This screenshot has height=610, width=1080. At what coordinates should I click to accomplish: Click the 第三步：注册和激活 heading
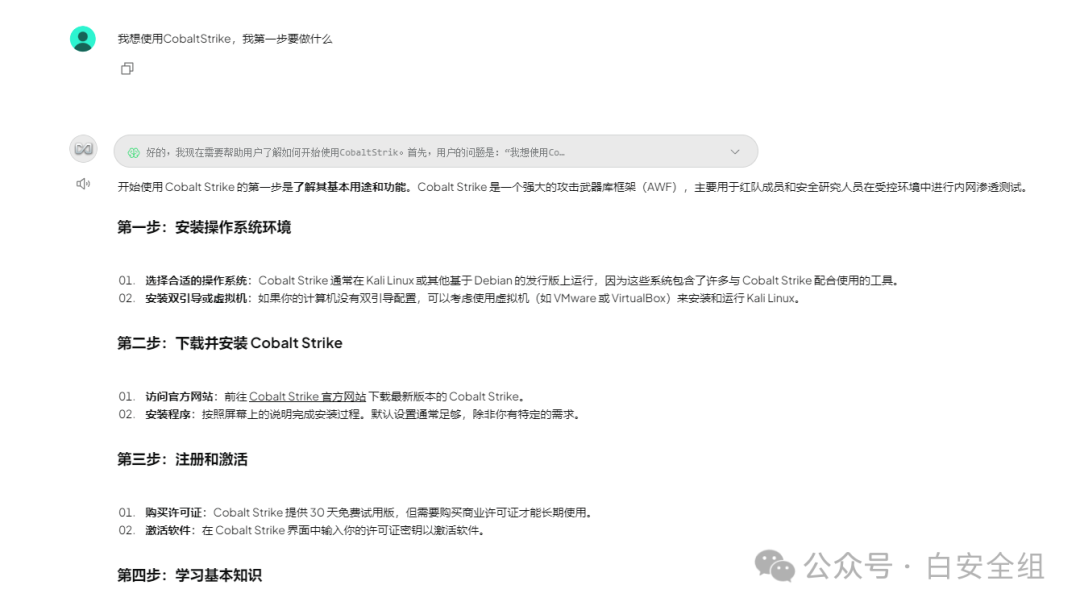click(x=182, y=459)
